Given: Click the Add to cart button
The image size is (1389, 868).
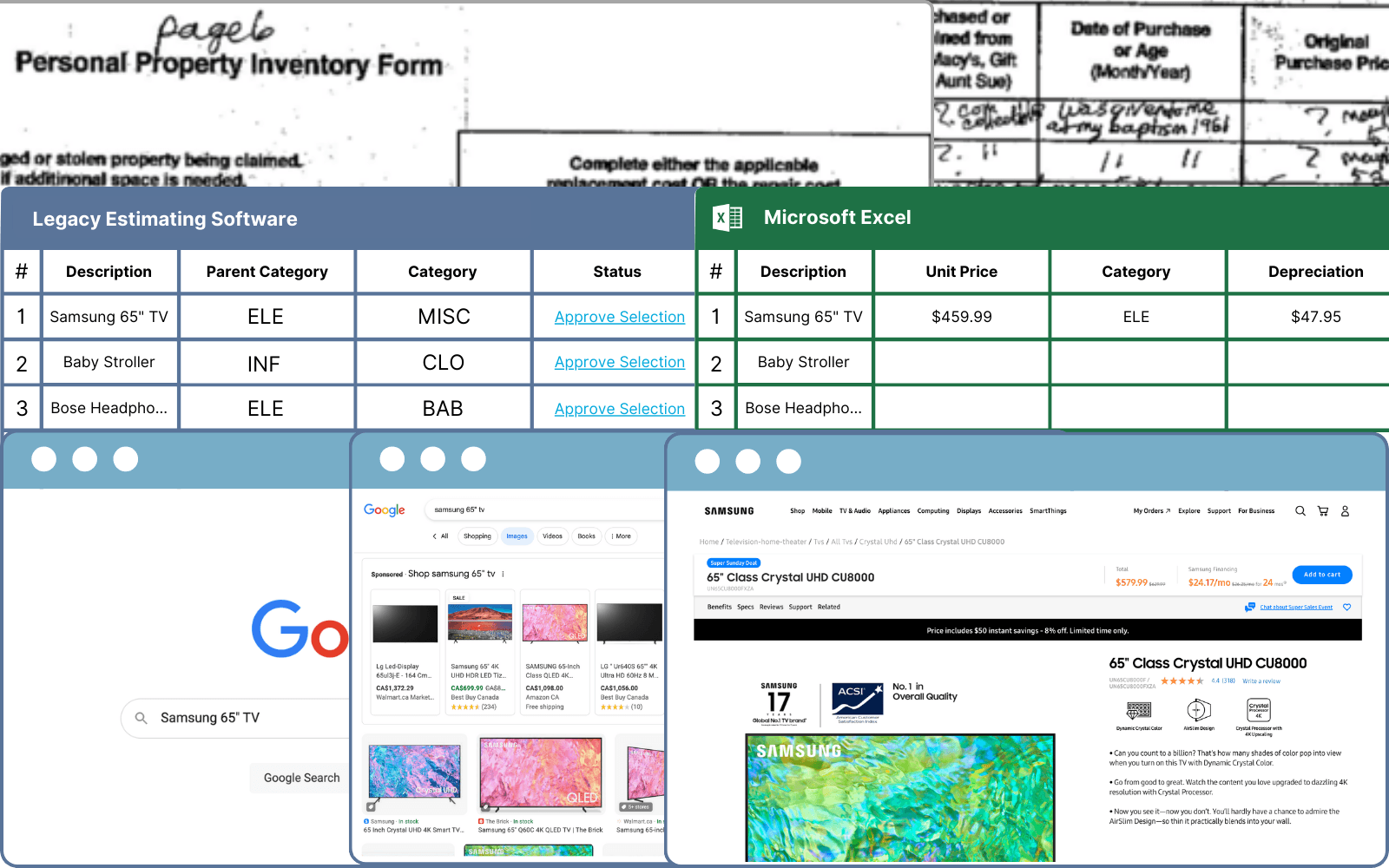Looking at the screenshot, I should pyautogui.click(x=1322, y=575).
